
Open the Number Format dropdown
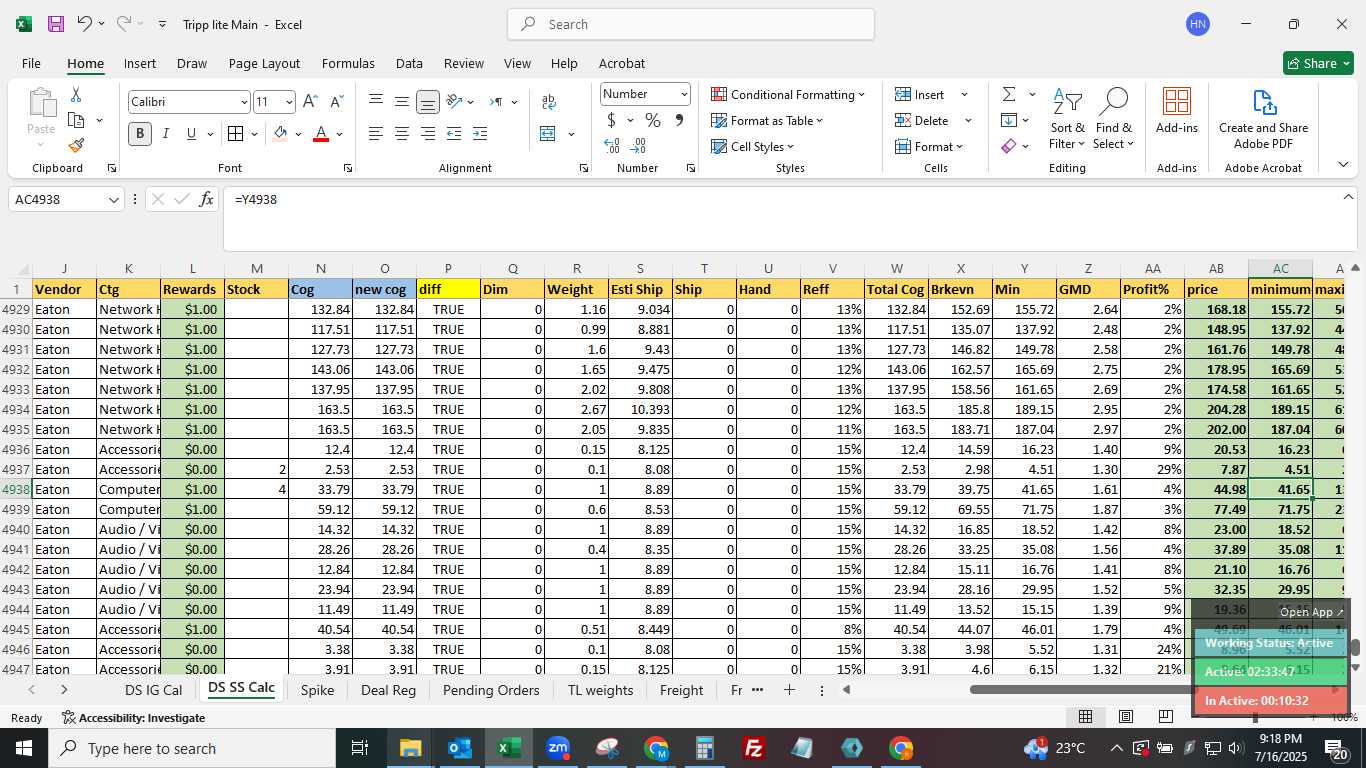[x=684, y=94]
